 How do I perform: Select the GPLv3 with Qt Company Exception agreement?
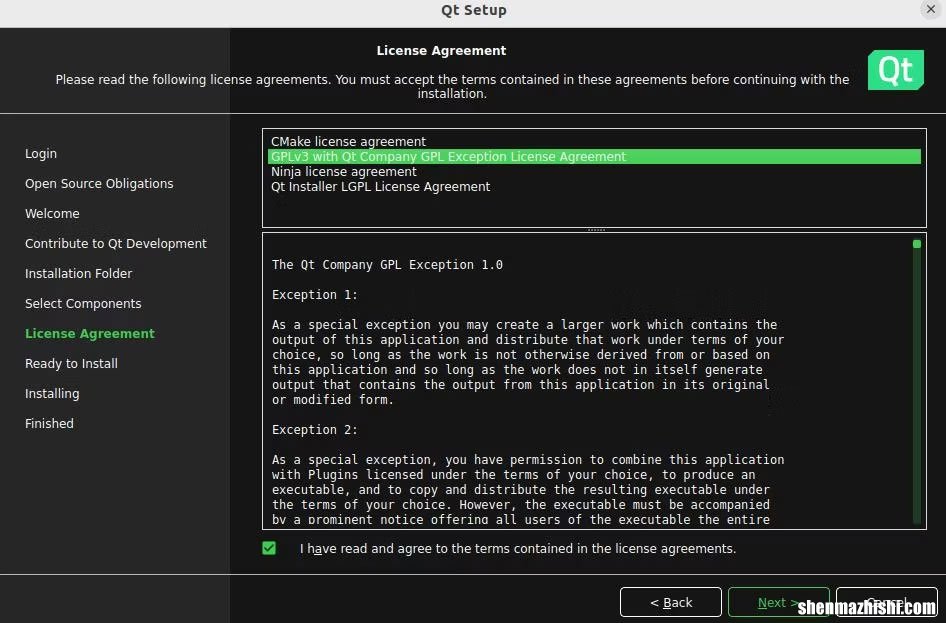[x=447, y=156]
